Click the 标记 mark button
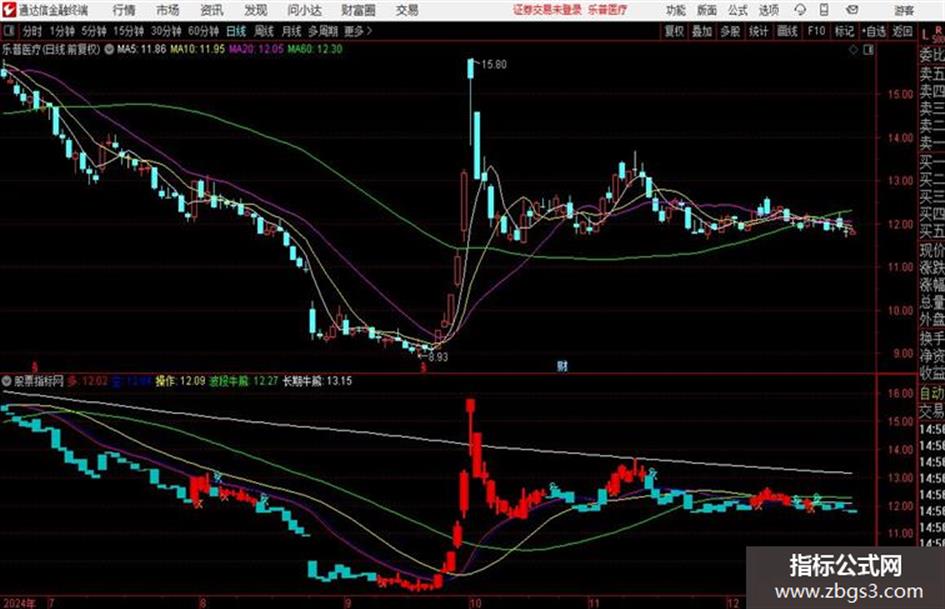The height and width of the screenshot is (609, 945). (x=844, y=31)
